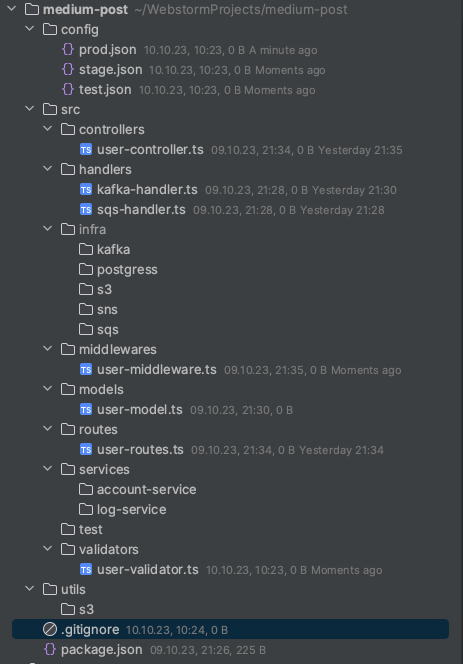This screenshot has height=664, width=463.
Task: Select the sqs-handler.ts file
Action: (141, 210)
